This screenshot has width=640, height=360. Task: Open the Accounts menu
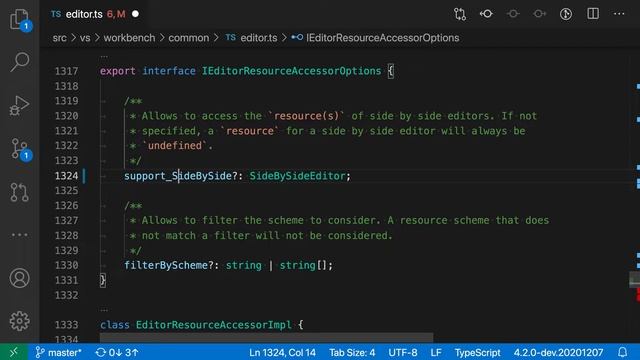[20, 278]
